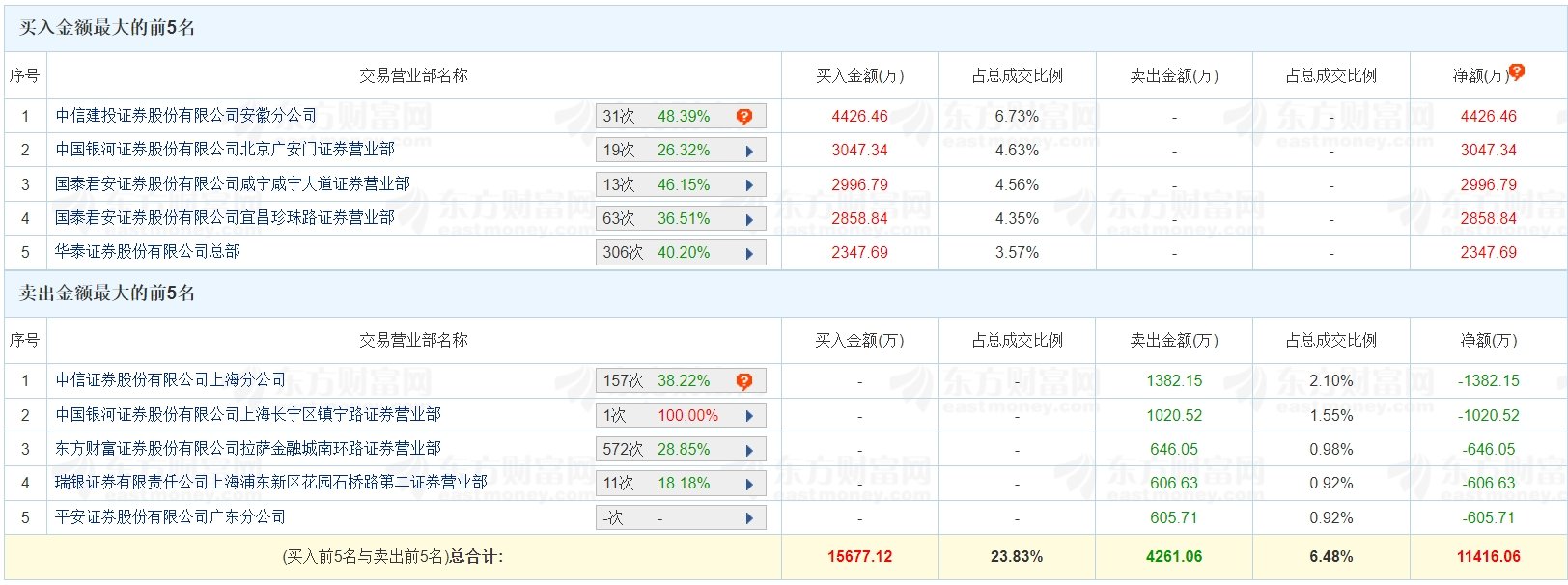Expand arrow for 中国银河证券 北京广安门 row

point(749,151)
